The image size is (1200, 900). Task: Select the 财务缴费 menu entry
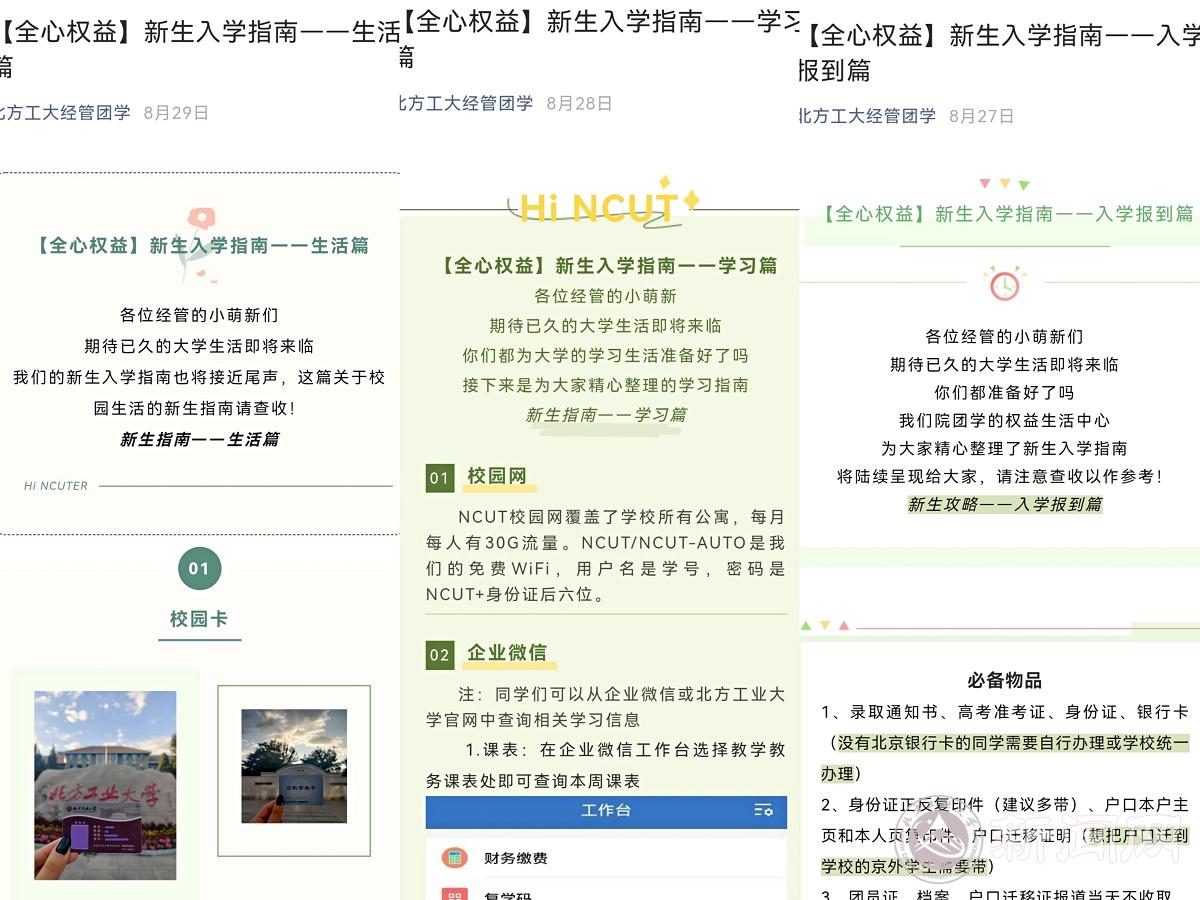coord(516,858)
